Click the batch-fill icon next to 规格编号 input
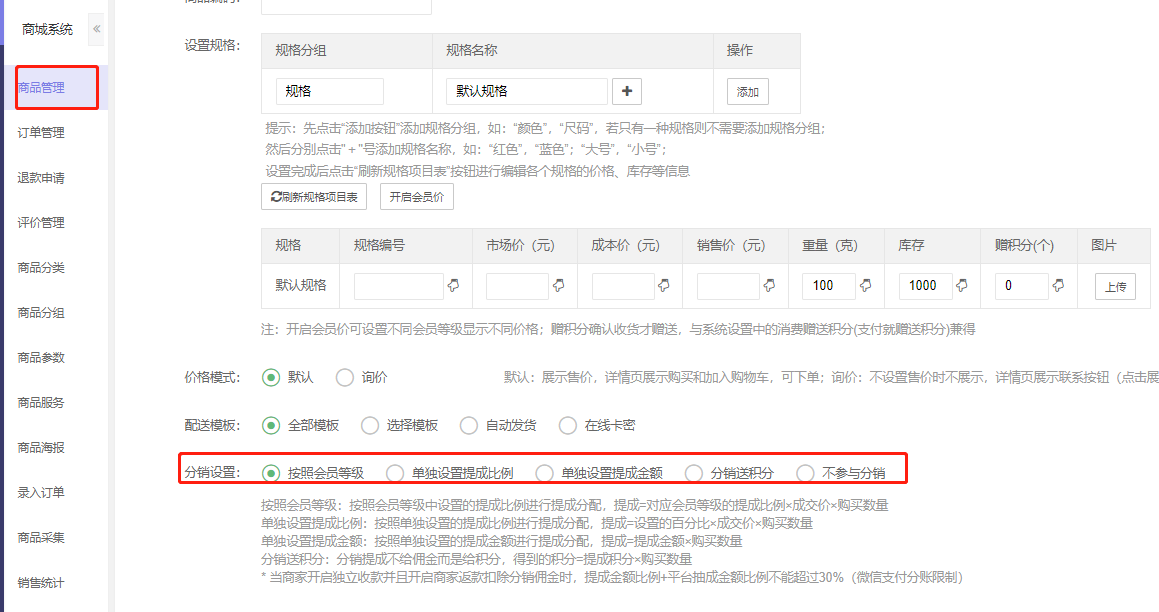This screenshot has width=1159, height=612. point(453,286)
